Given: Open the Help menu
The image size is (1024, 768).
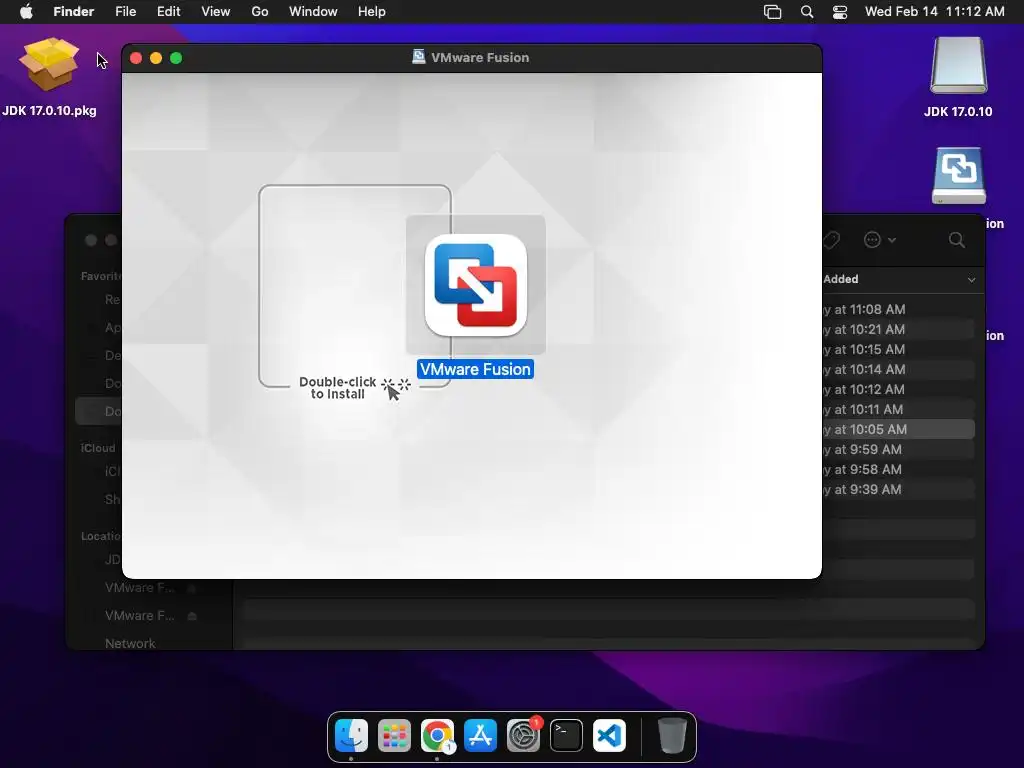Looking at the screenshot, I should click(x=372, y=12).
